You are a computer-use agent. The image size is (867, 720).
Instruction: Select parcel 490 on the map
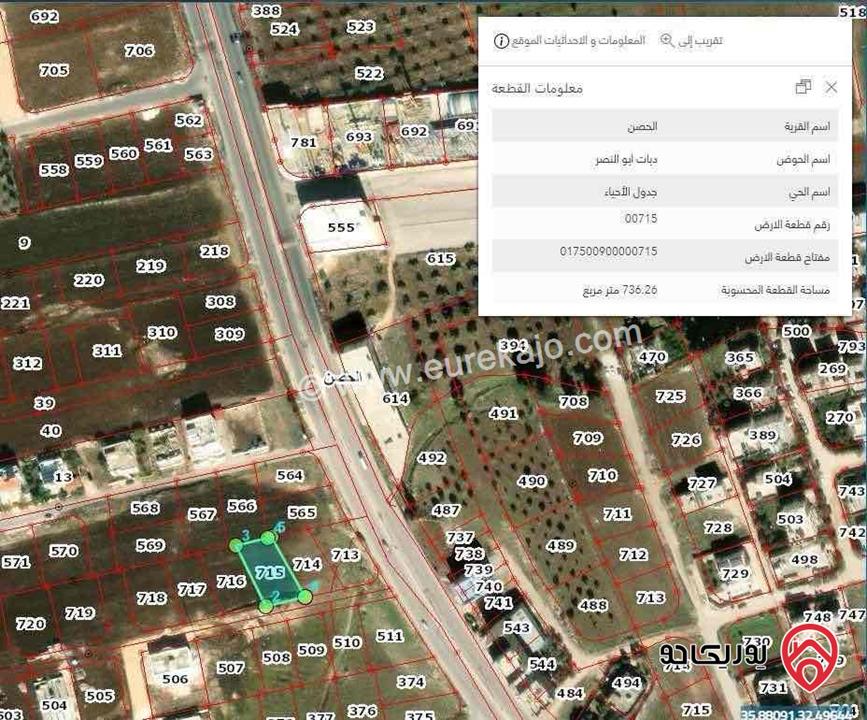coord(532,481)
